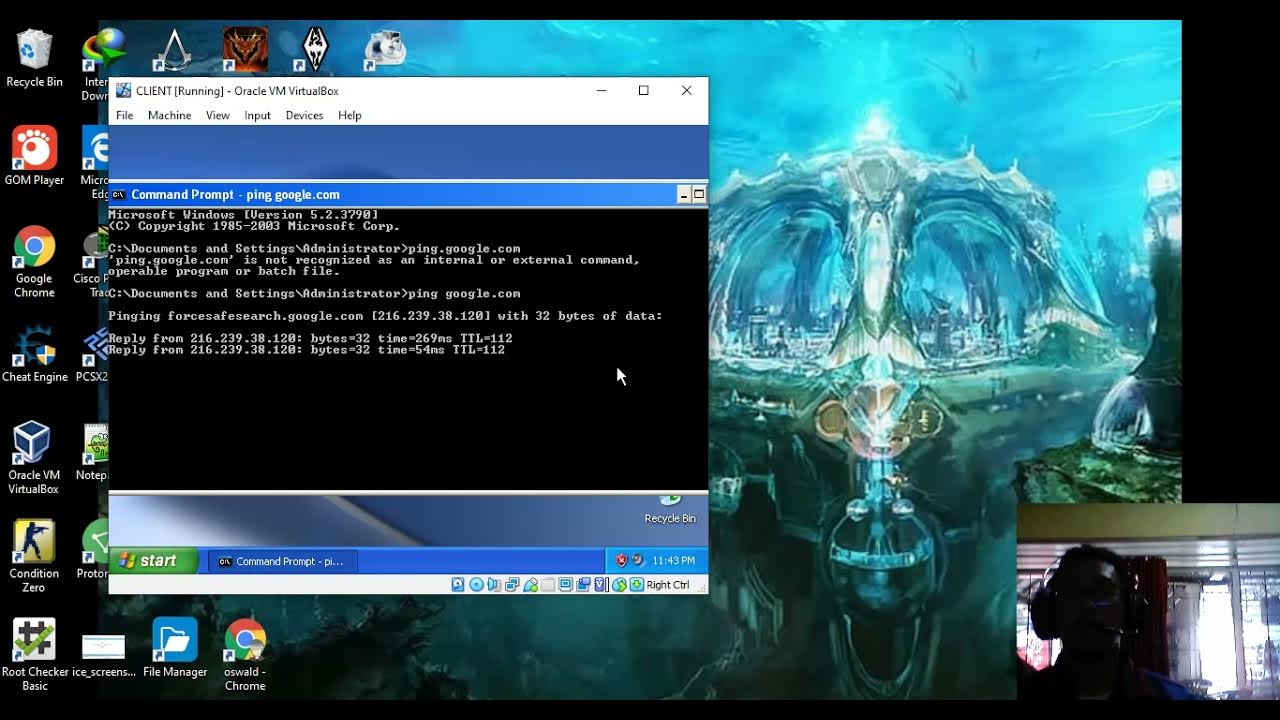Click the shared folders icon in VM status bar
Viewport: 1280px width, 720px height.
coord(548,585)
